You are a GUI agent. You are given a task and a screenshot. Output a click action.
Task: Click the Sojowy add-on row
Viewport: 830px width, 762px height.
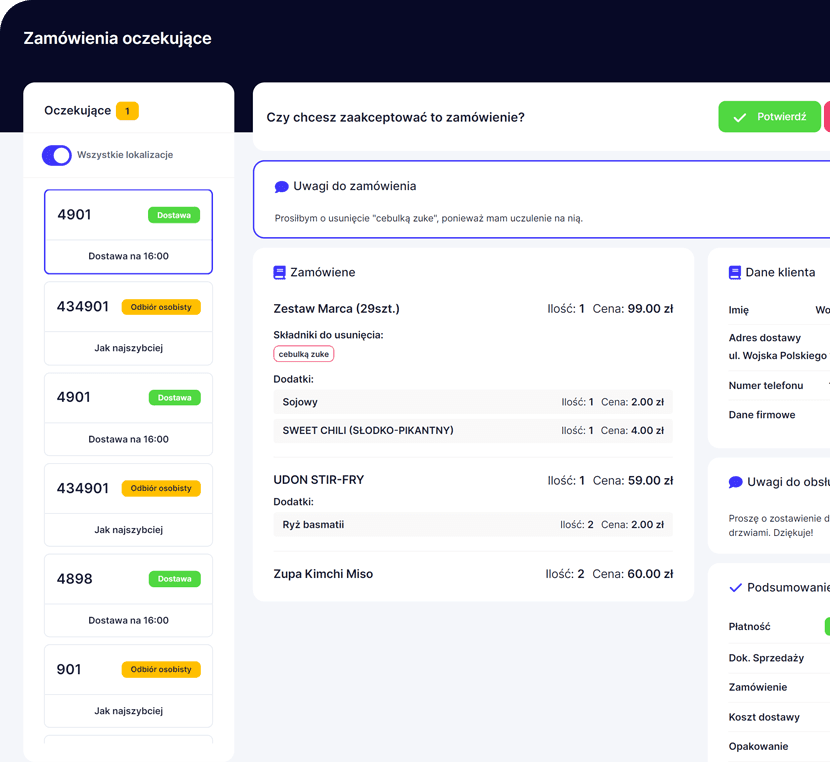(x=473, y=402)
